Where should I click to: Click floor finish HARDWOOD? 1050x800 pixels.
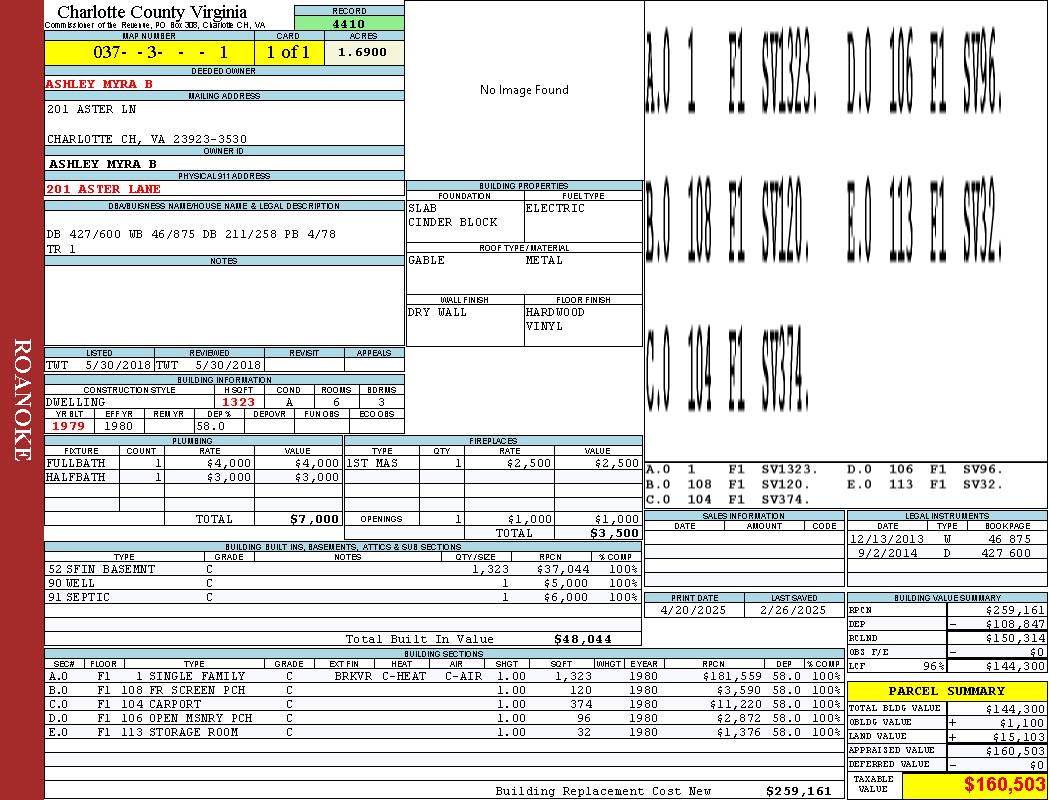(555, 312)
